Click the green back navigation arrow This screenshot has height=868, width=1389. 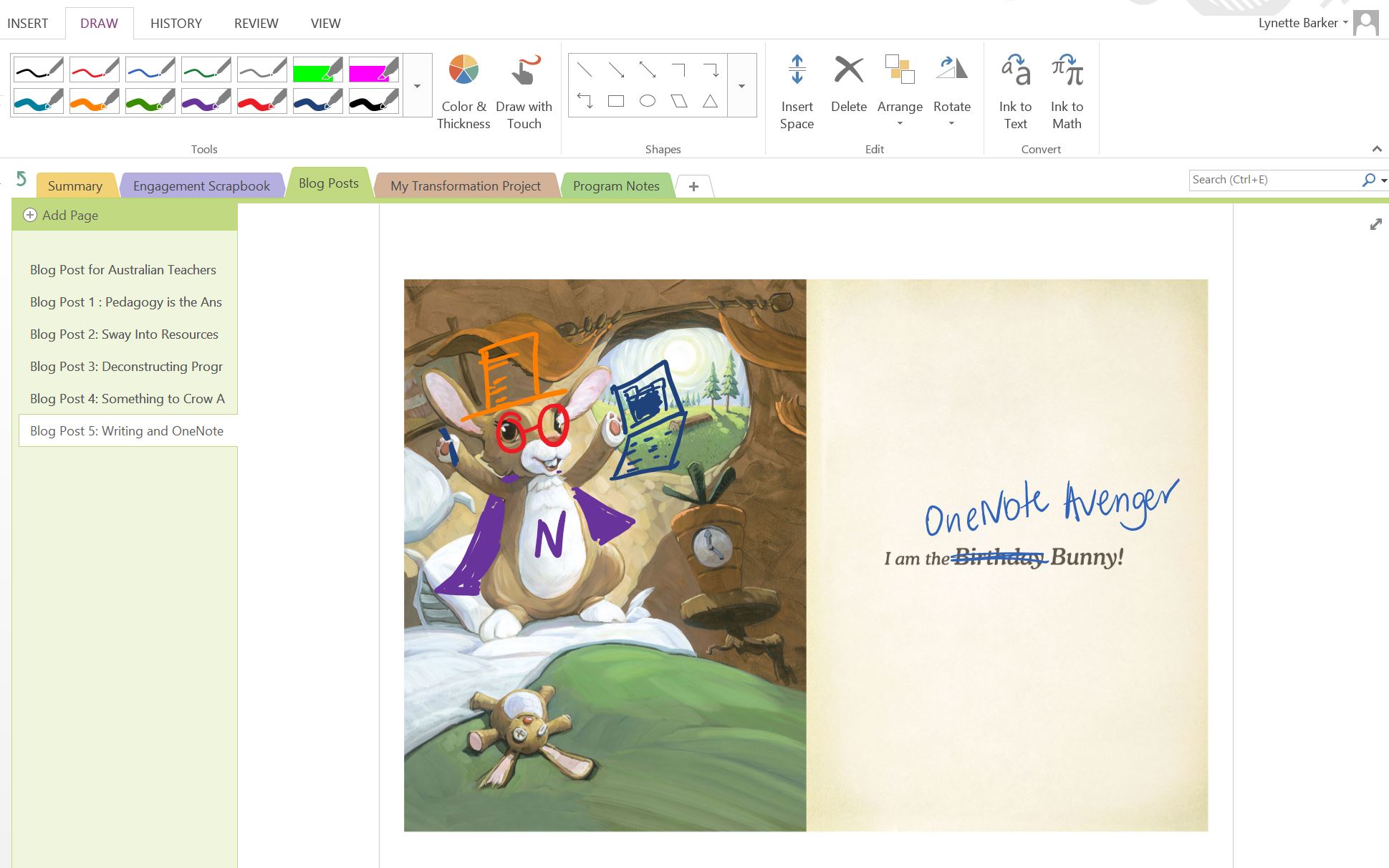[x=21, y=178]
